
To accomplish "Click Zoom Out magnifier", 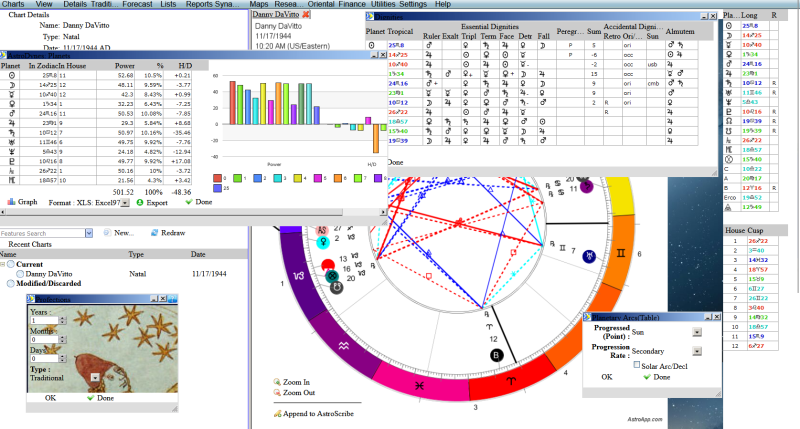I will coord(277,393).
